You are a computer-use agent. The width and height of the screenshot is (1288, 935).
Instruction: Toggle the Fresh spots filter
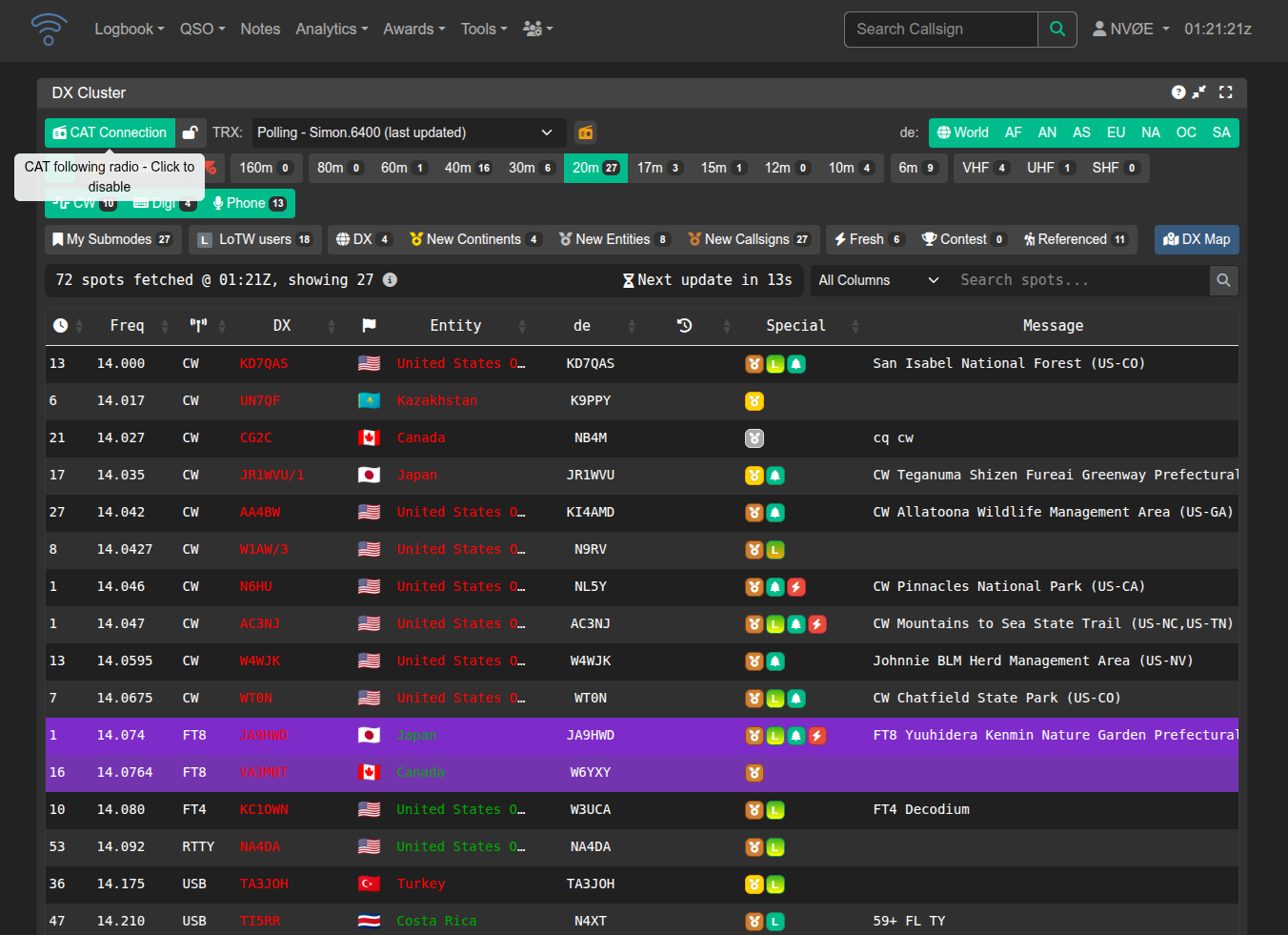(x=869, y=239)
